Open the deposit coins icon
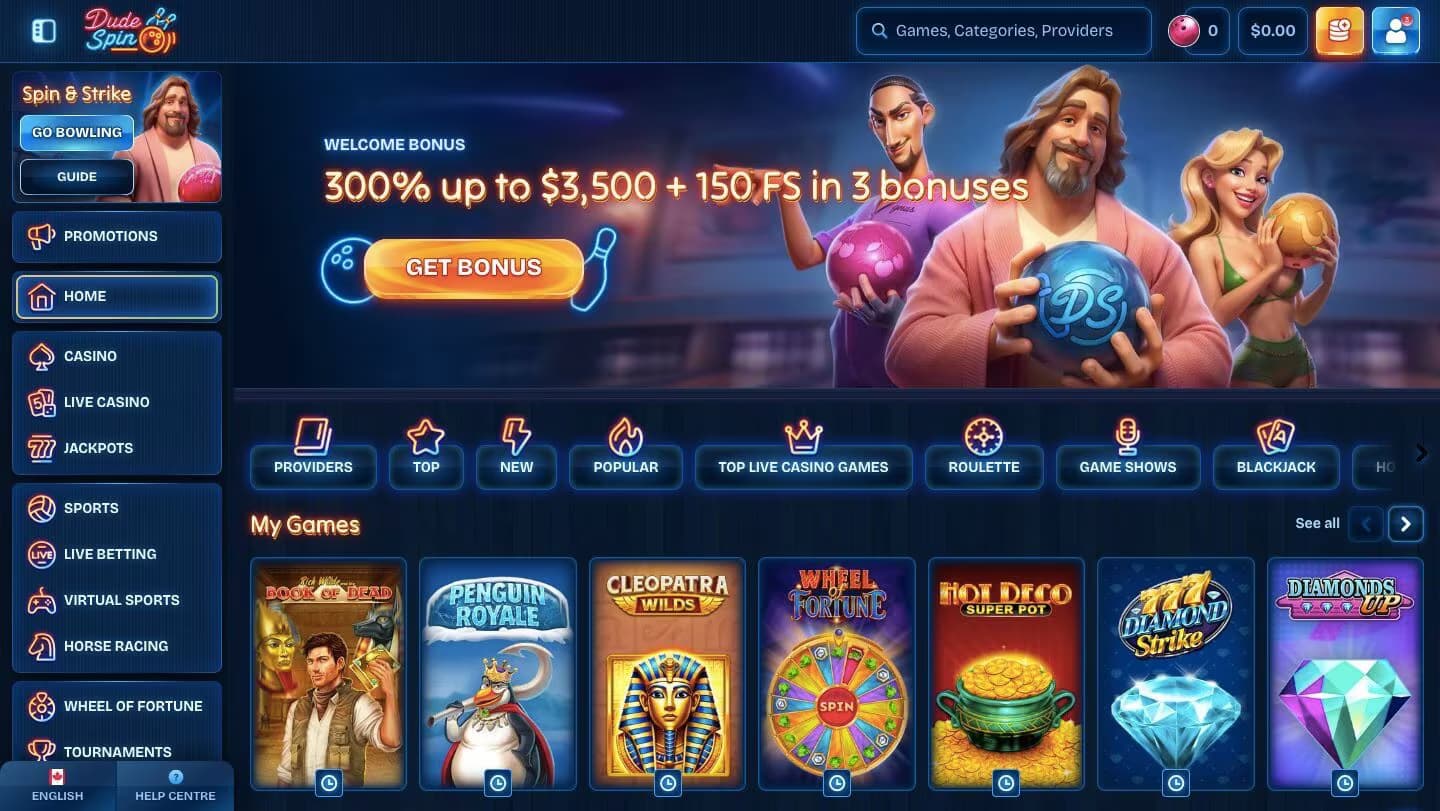1440x811 pixels. click(x=1339, y=31)
